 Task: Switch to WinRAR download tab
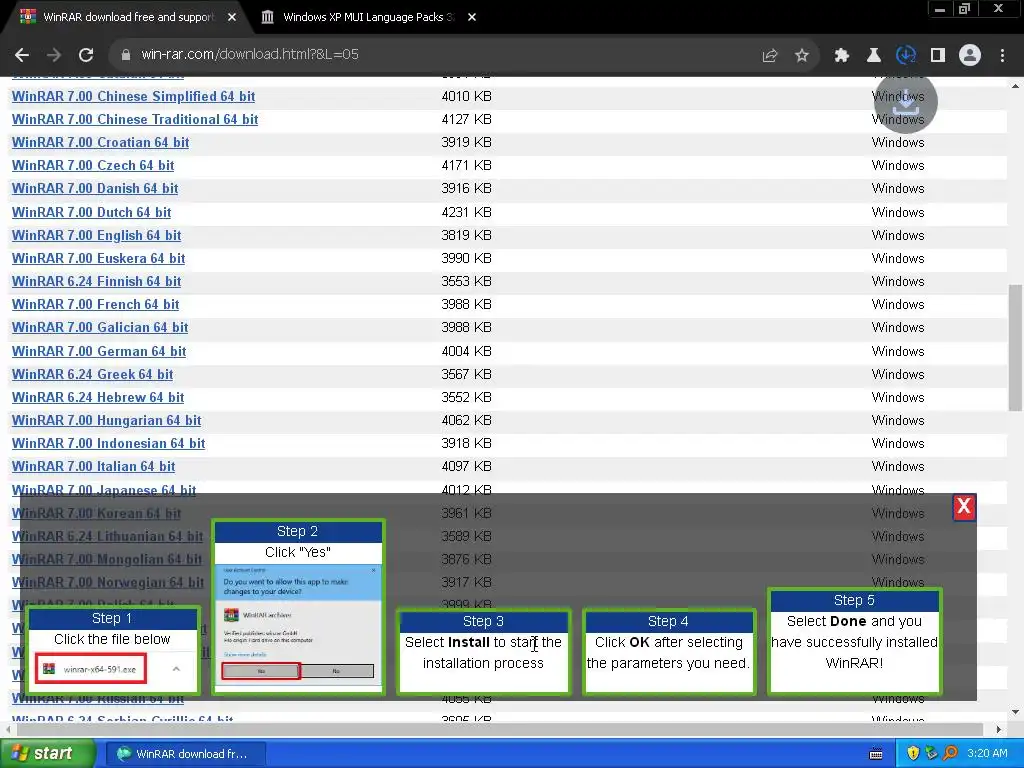click(x=128, y=17)
